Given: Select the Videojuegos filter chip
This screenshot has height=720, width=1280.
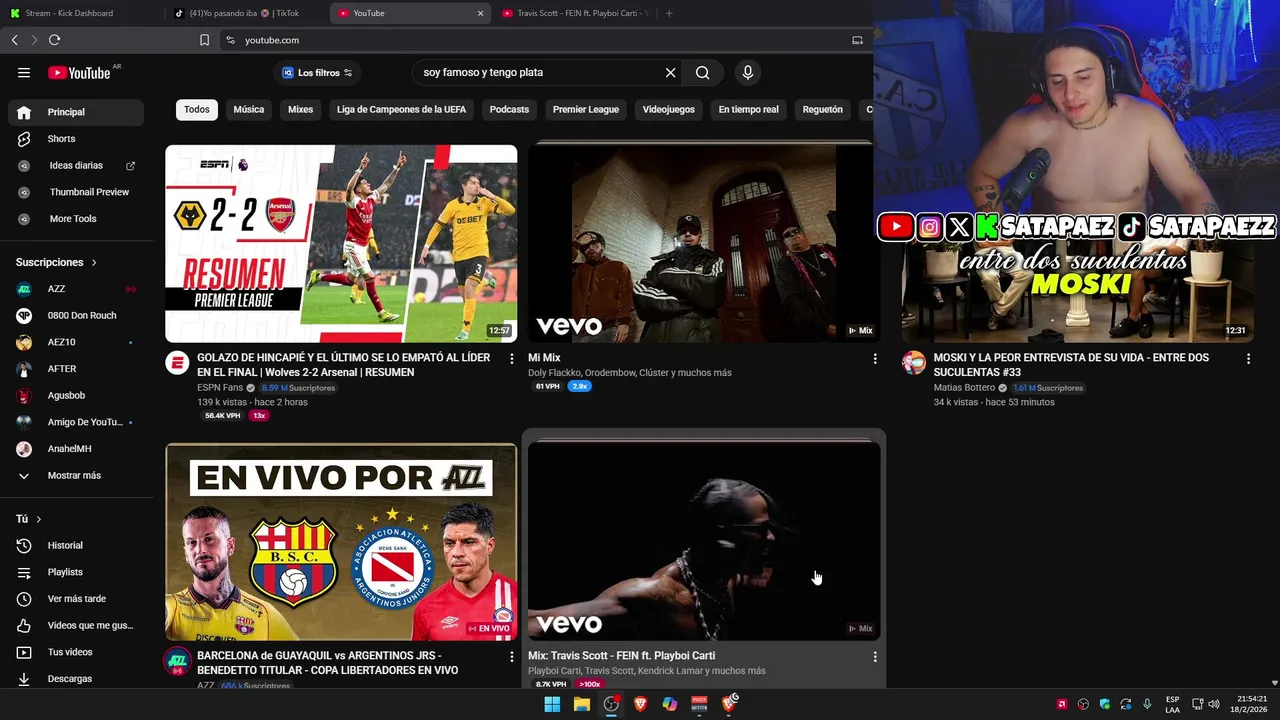Looking at the screenshot, I should (x=669, y=110).
